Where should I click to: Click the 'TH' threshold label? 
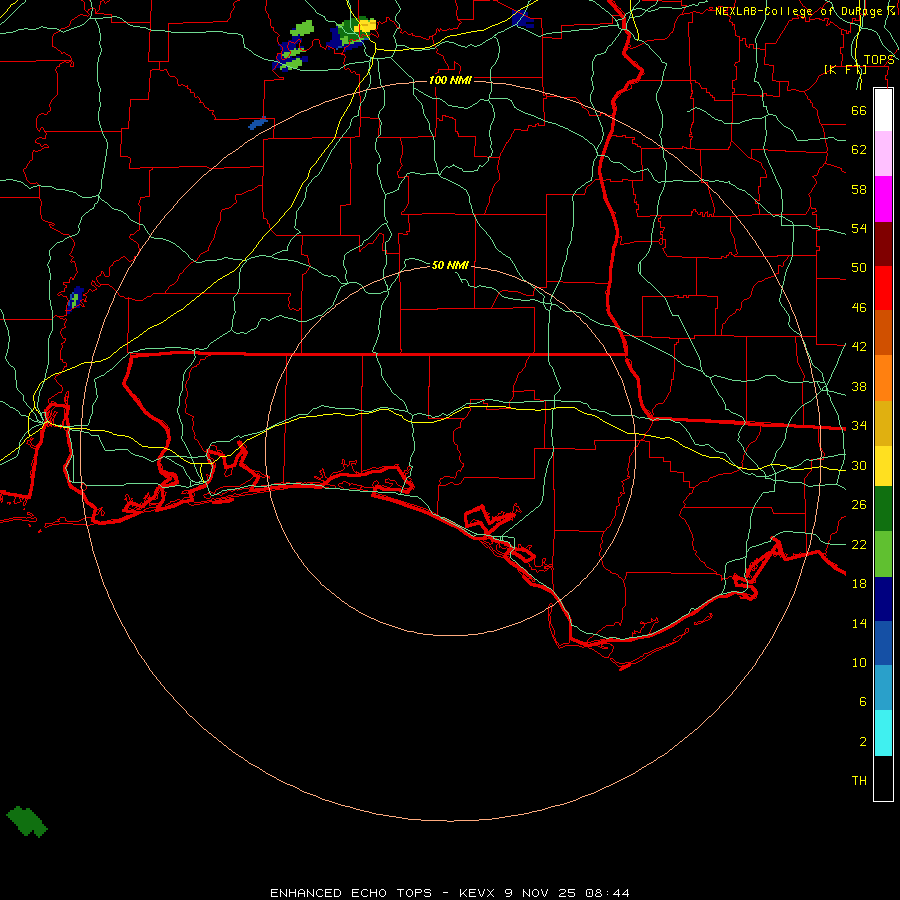tap(859, 780)
